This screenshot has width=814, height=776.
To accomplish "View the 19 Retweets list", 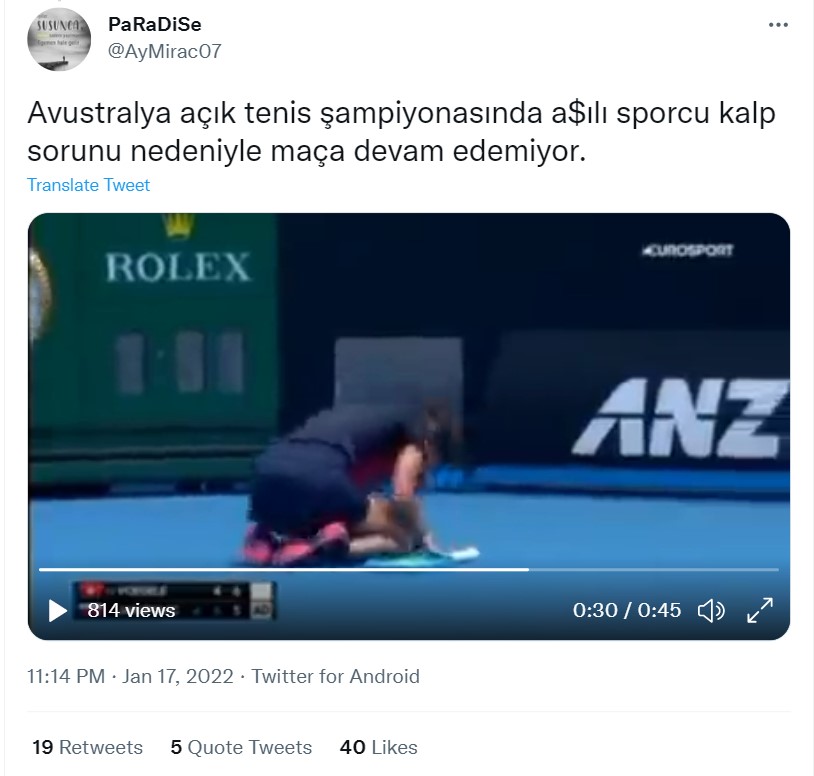I will tap(87, 747).
